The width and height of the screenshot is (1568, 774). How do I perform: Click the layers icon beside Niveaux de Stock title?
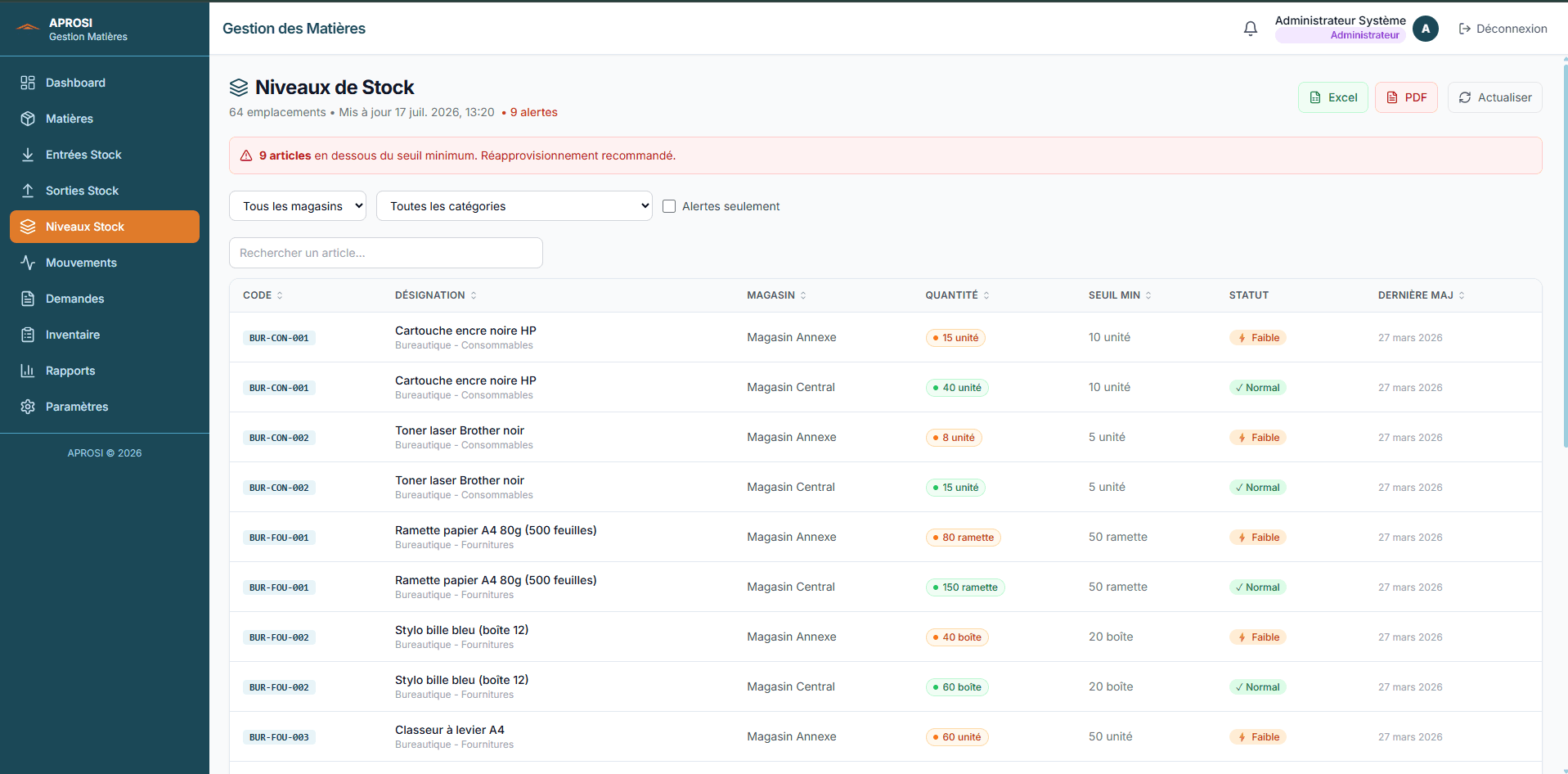pyautogui.click(x=239, y=88)
